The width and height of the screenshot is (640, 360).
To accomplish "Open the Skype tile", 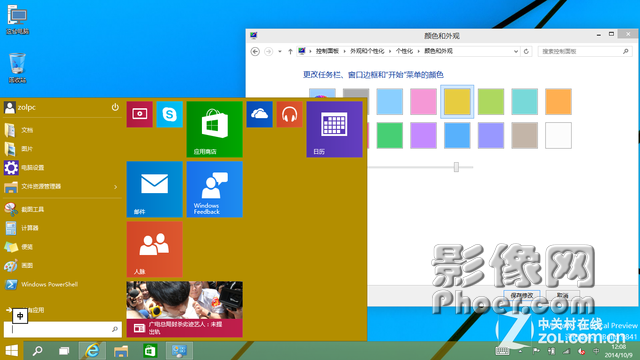I will (169, 114).
